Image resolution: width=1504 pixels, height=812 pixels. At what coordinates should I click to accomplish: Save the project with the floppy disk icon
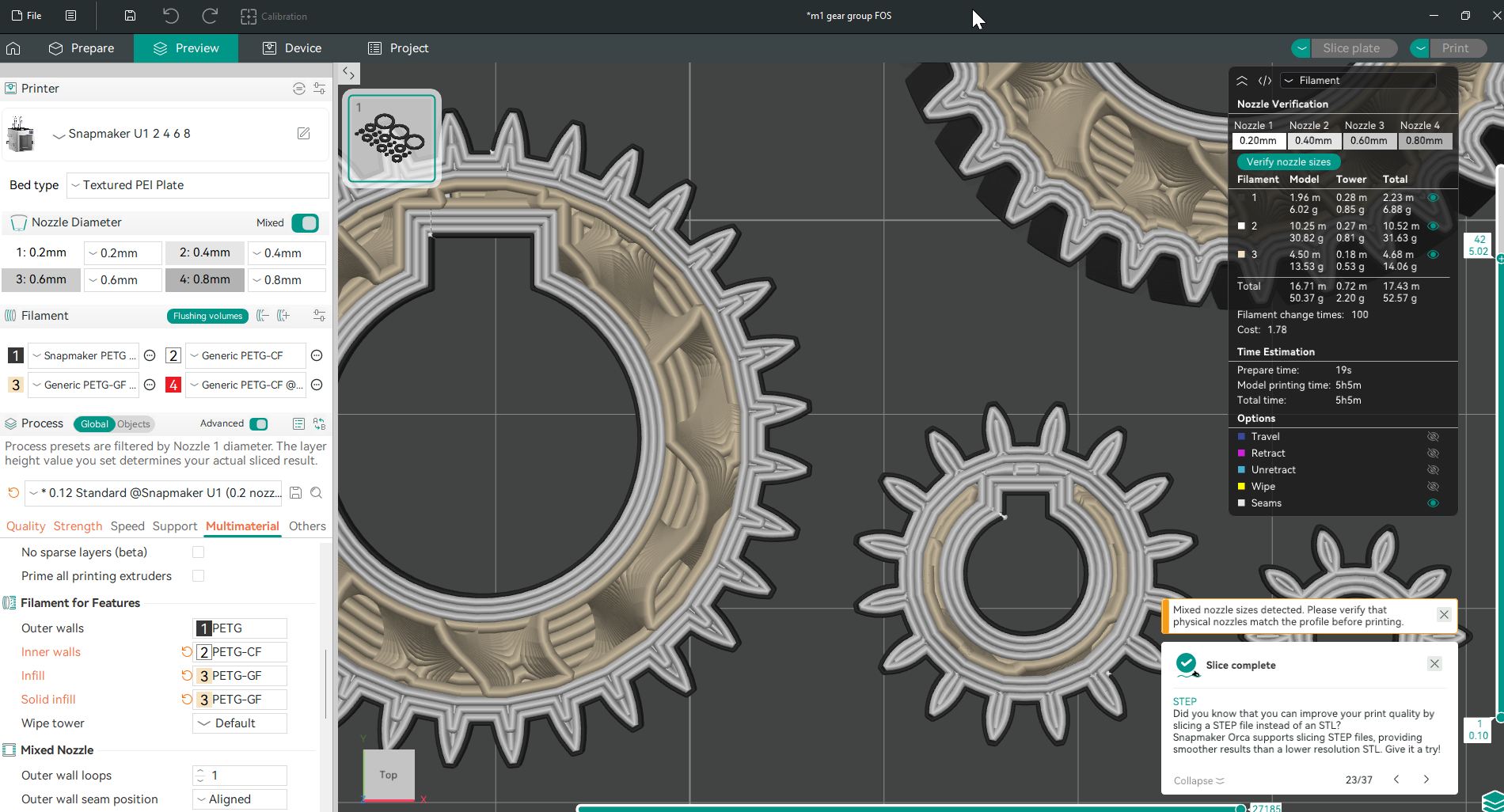pos(130,16)
